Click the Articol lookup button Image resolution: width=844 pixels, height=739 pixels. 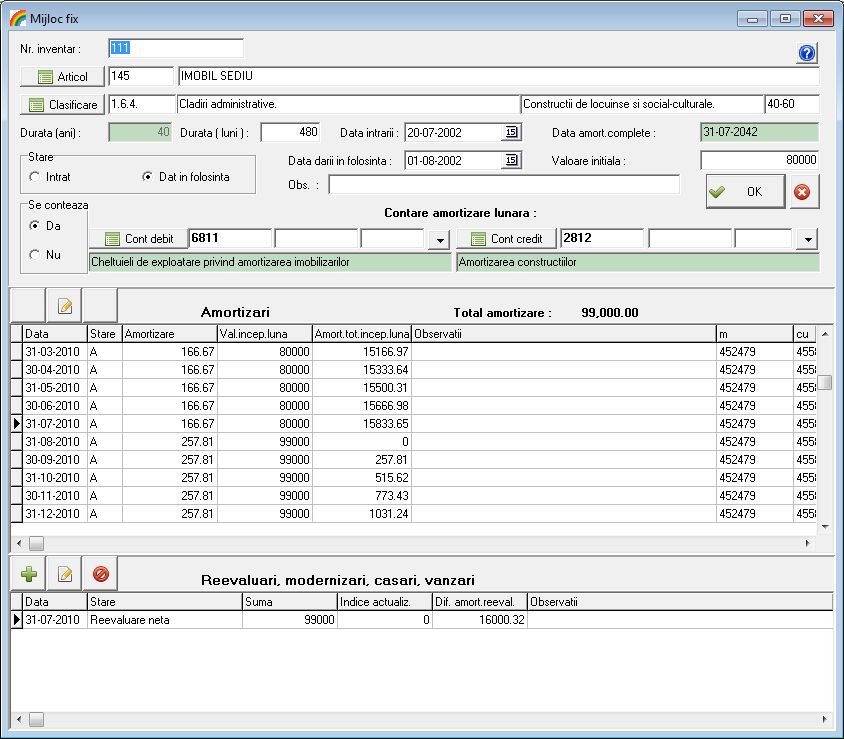62,77
